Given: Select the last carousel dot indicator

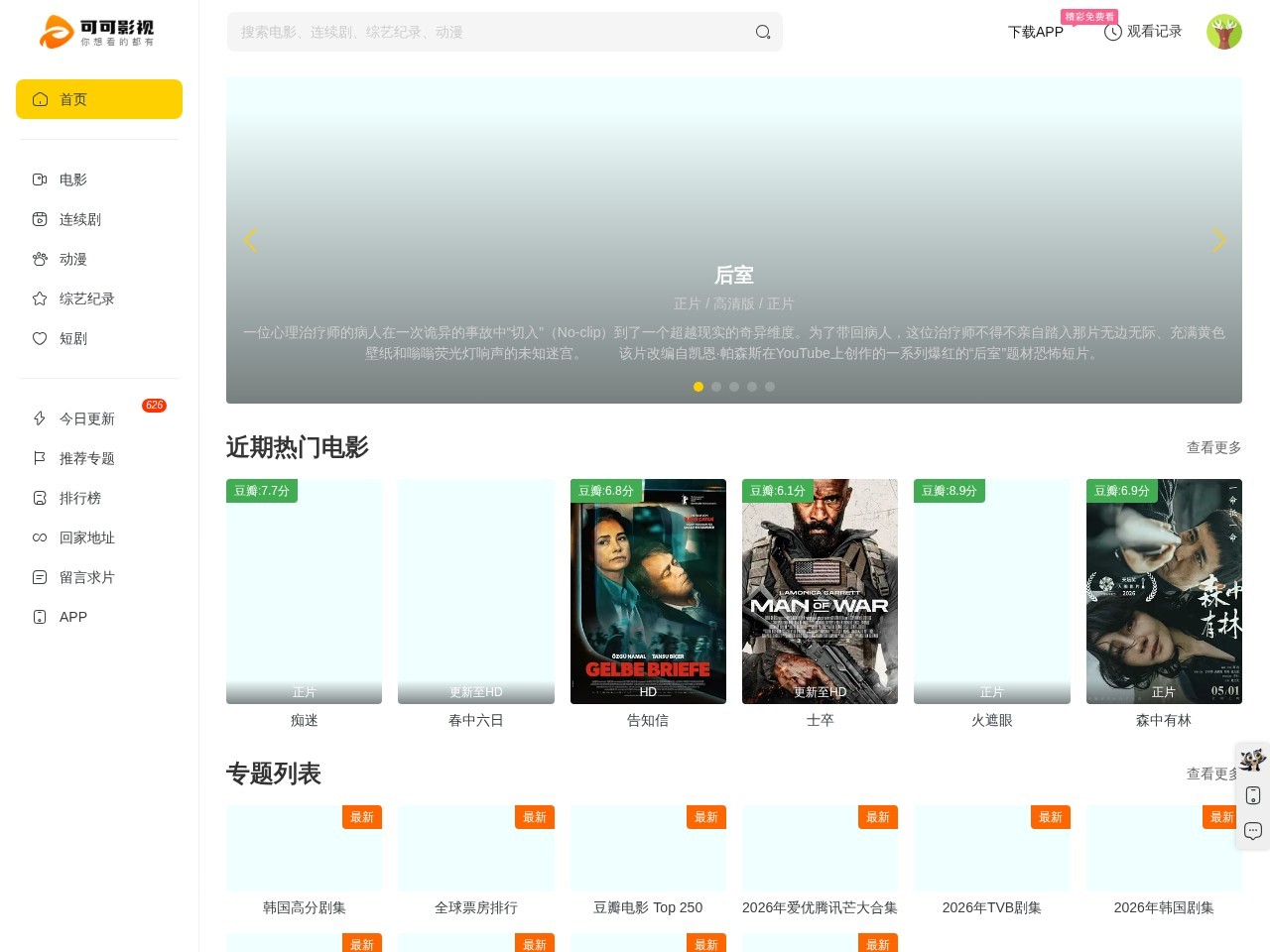Looking at the screenshot, I should tap(770, 387).
